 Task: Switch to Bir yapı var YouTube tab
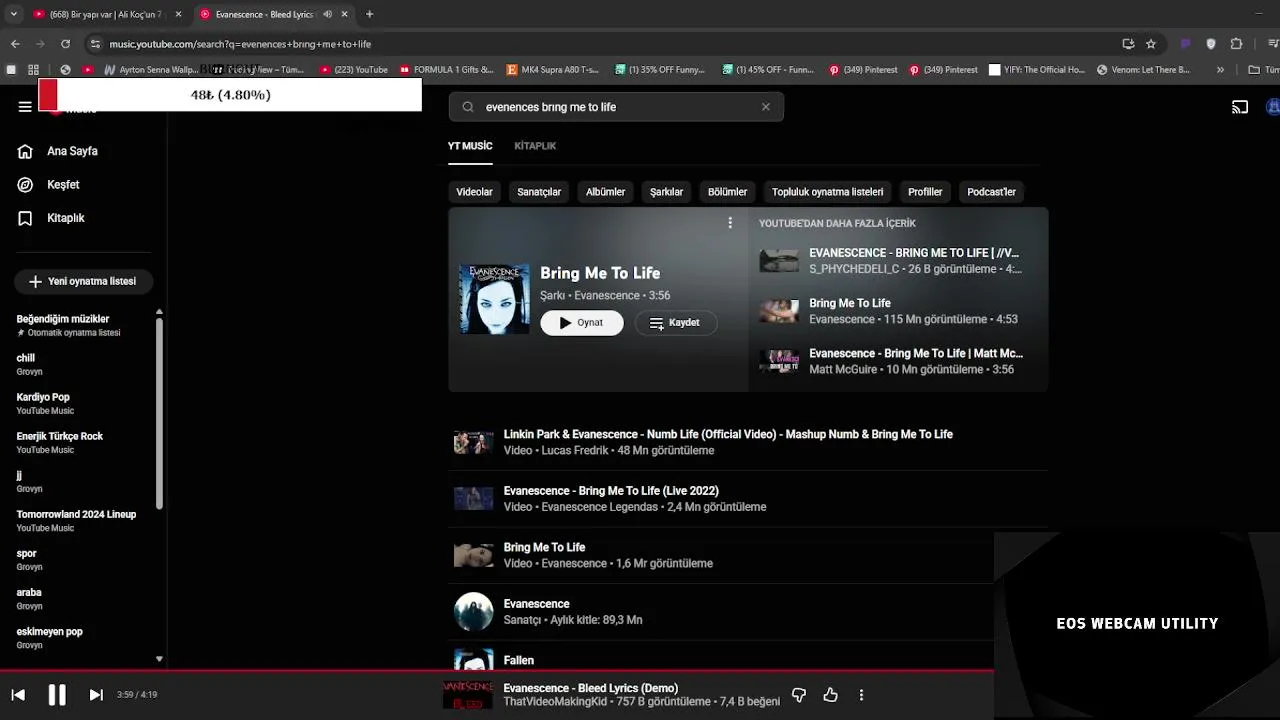click(106, 14)
